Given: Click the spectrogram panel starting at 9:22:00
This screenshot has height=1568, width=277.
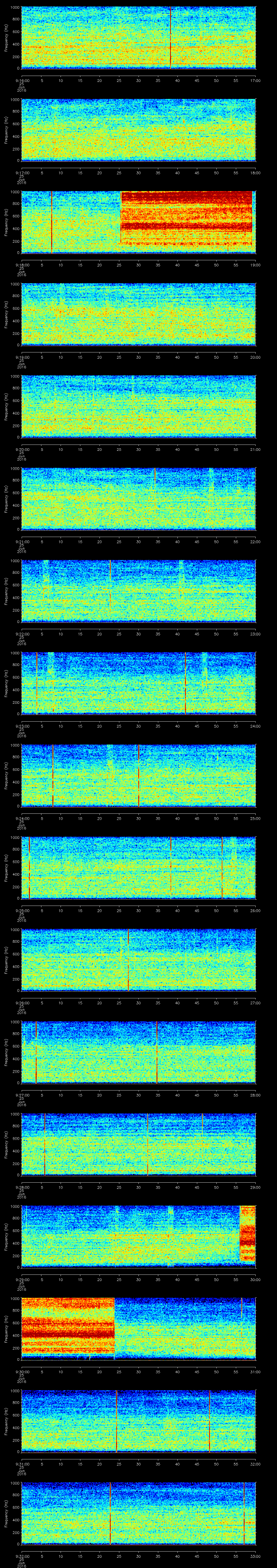Looking at the screenshot, I should pos(138,591).
